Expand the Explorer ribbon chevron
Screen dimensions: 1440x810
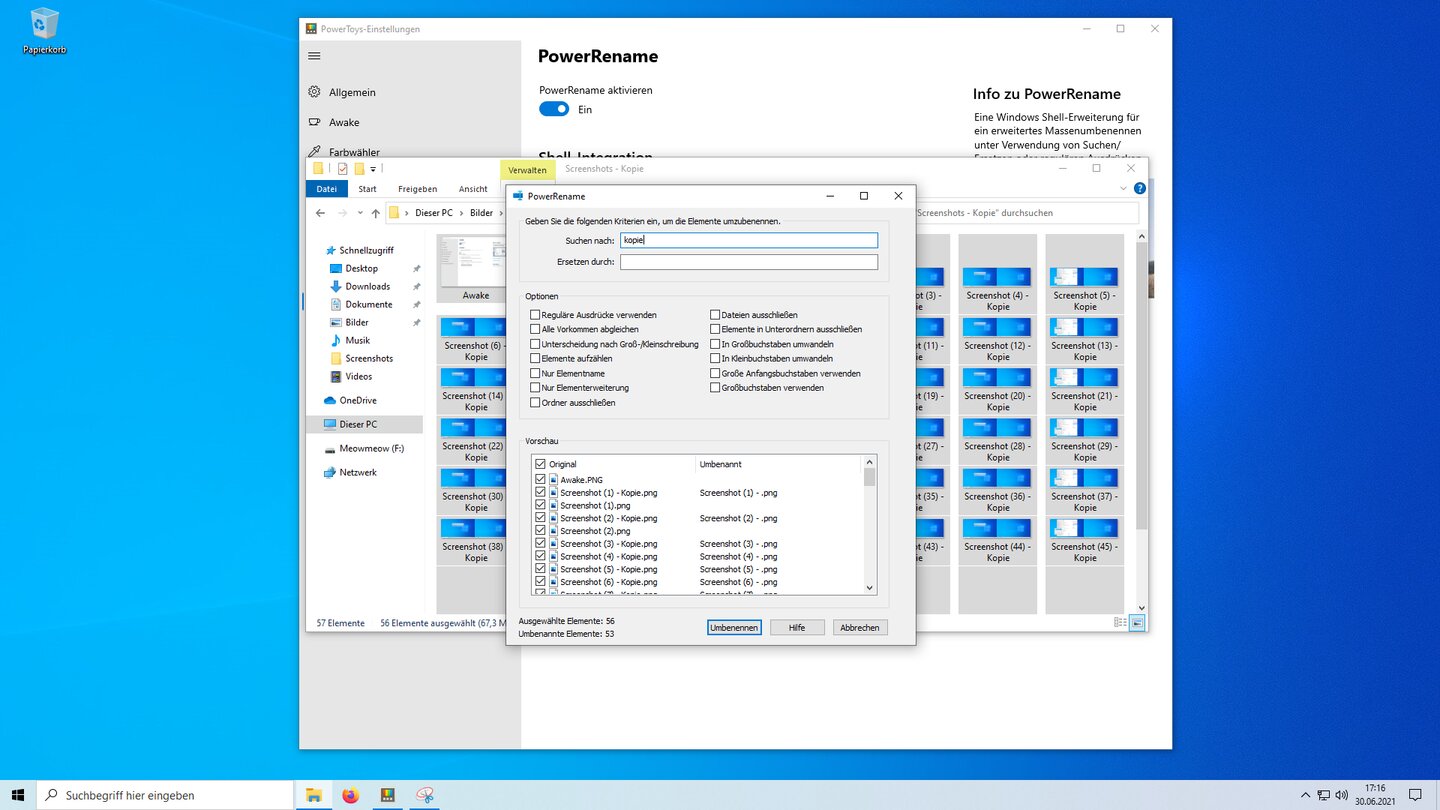(x=1123, y=188)
